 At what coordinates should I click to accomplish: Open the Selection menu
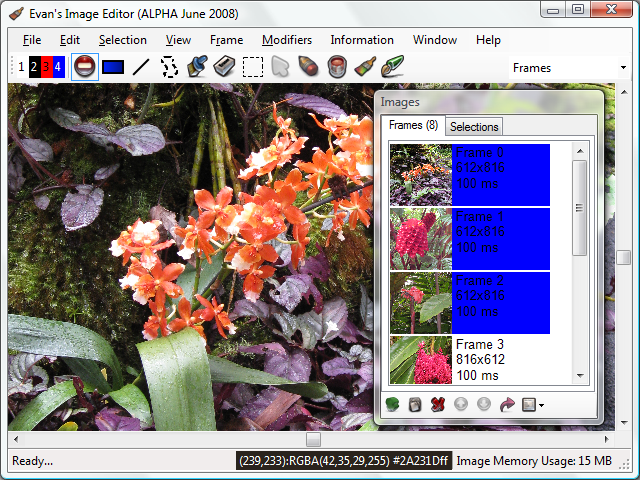[122, 40]
